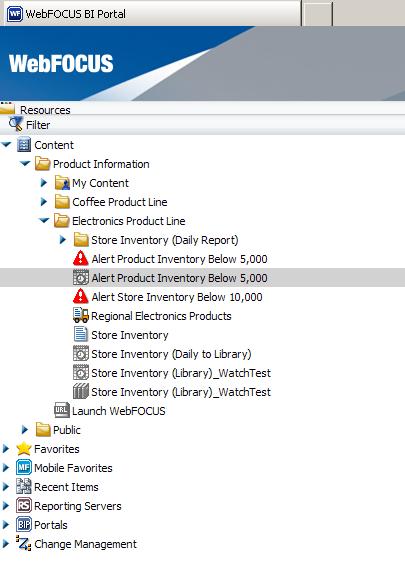
Task: Expand the My Content folder arrow
Action: [x=44, y=183]
